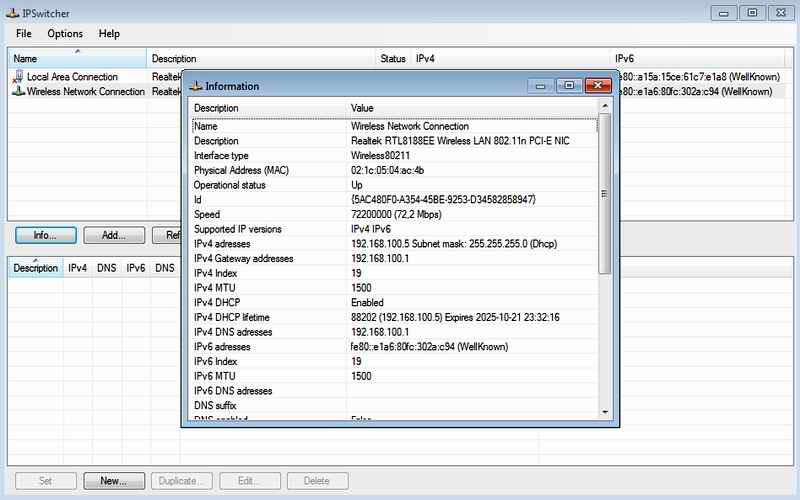
Task: Open the File menu
Action: pos(24,34)
